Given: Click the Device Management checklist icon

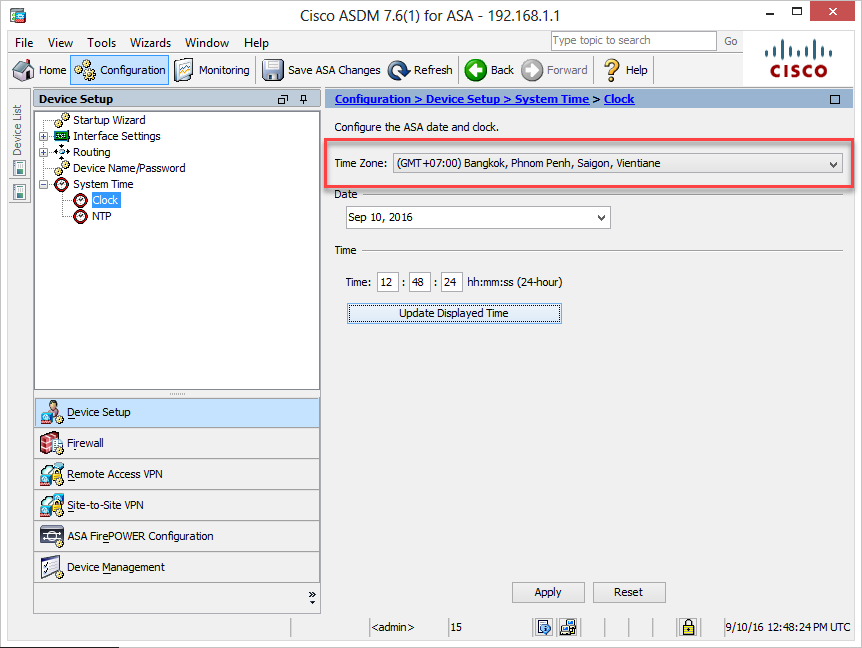Looking at the screenshot, I should pyautogui.click(x=52, y=567).
